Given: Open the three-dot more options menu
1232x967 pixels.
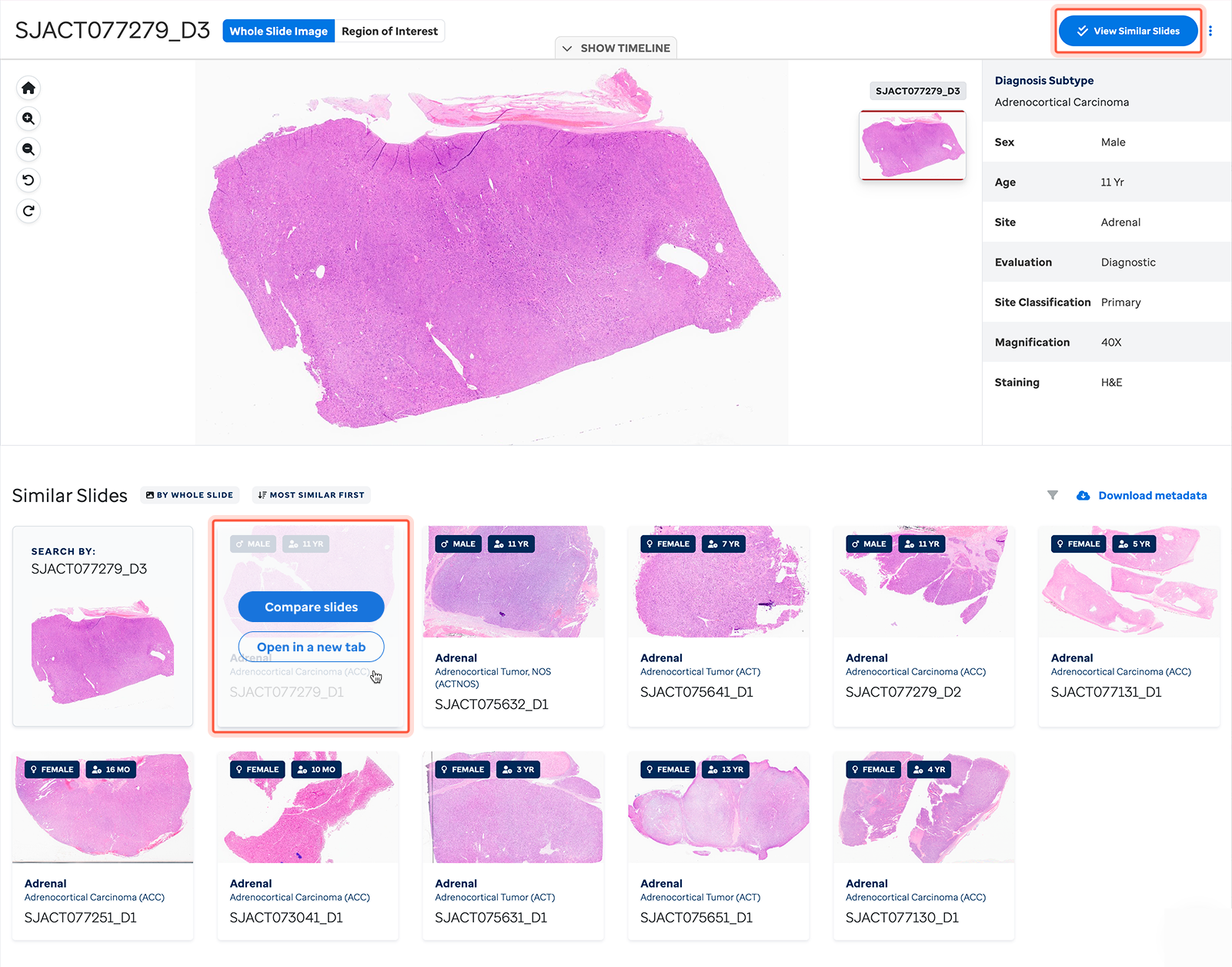Looking at the screenshot, I should 1210,31.
